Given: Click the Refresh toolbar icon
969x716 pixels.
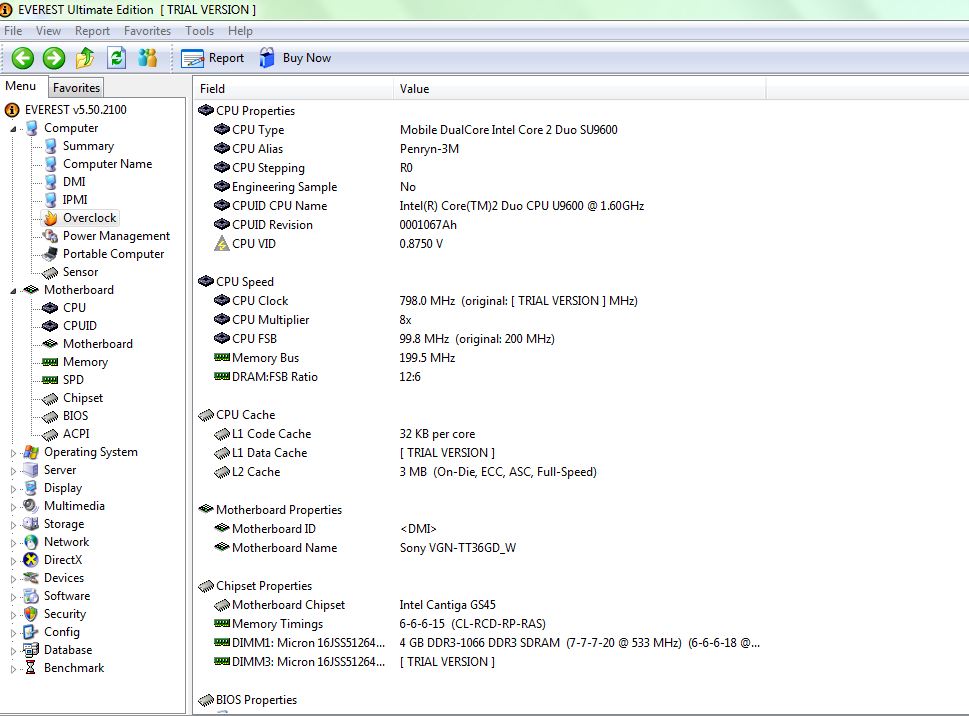Looking at the screenshot, I should 117,58.
